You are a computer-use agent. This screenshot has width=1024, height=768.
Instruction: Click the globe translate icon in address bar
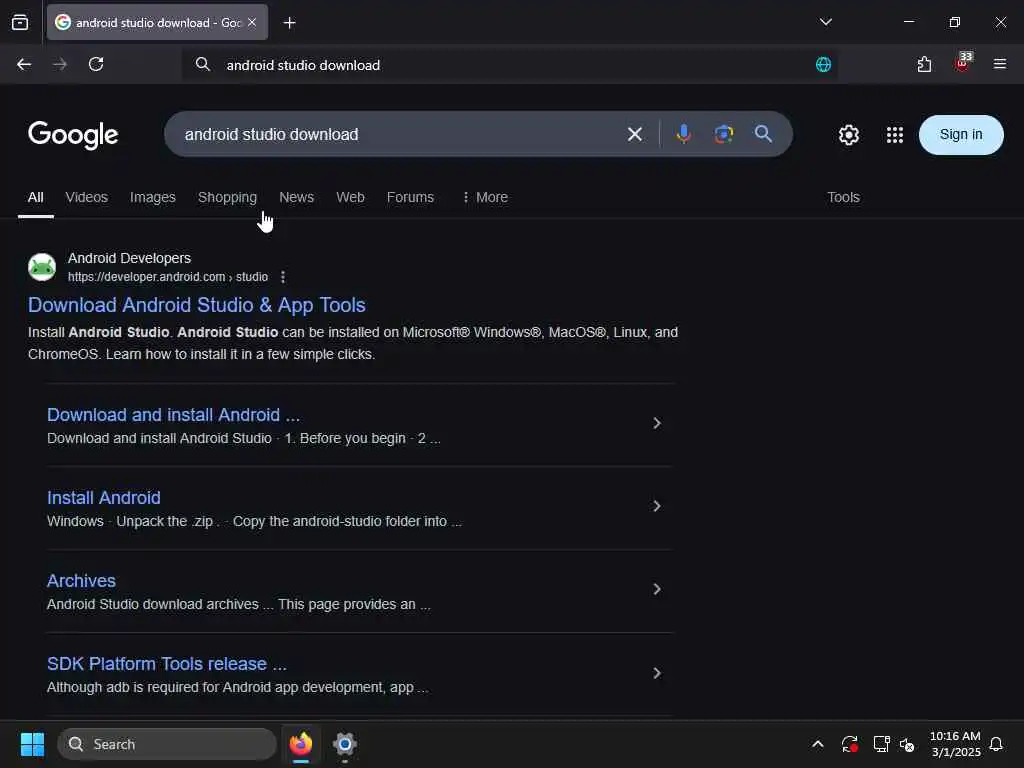823,64
